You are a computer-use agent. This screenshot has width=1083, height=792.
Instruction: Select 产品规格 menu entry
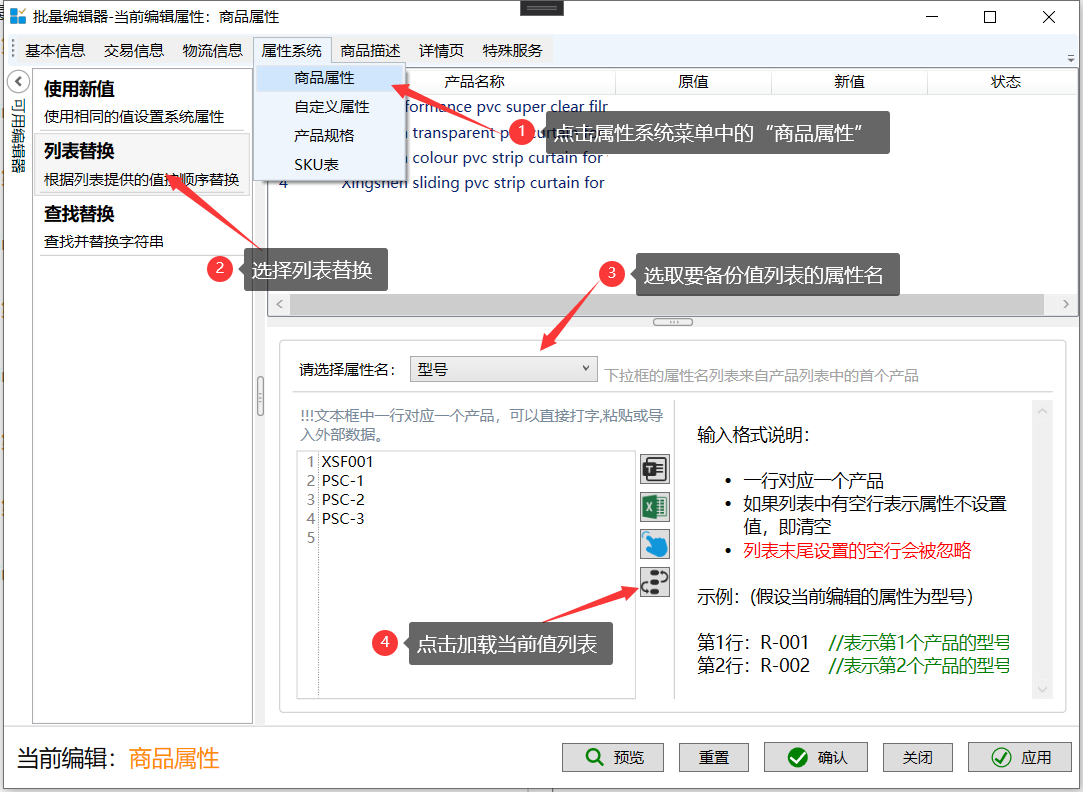pyautogui.click(x=324, y=136)
